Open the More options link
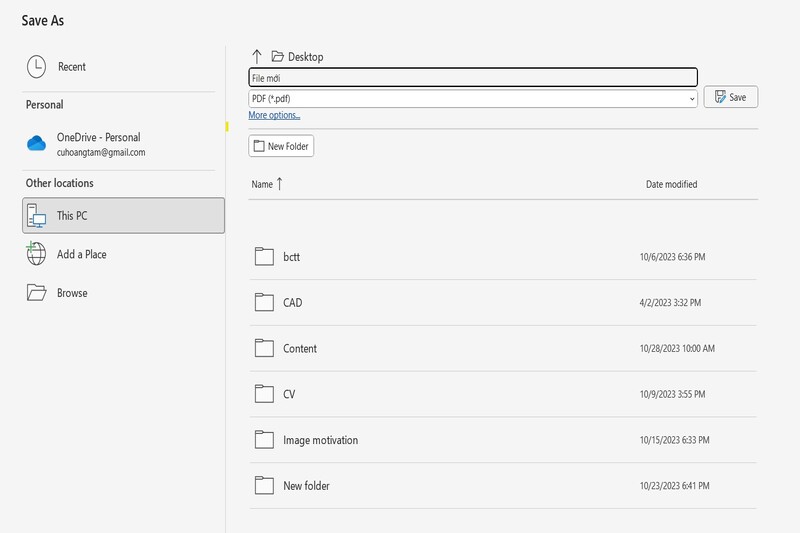Screen dimensions: 800x533 coord(274,116)
